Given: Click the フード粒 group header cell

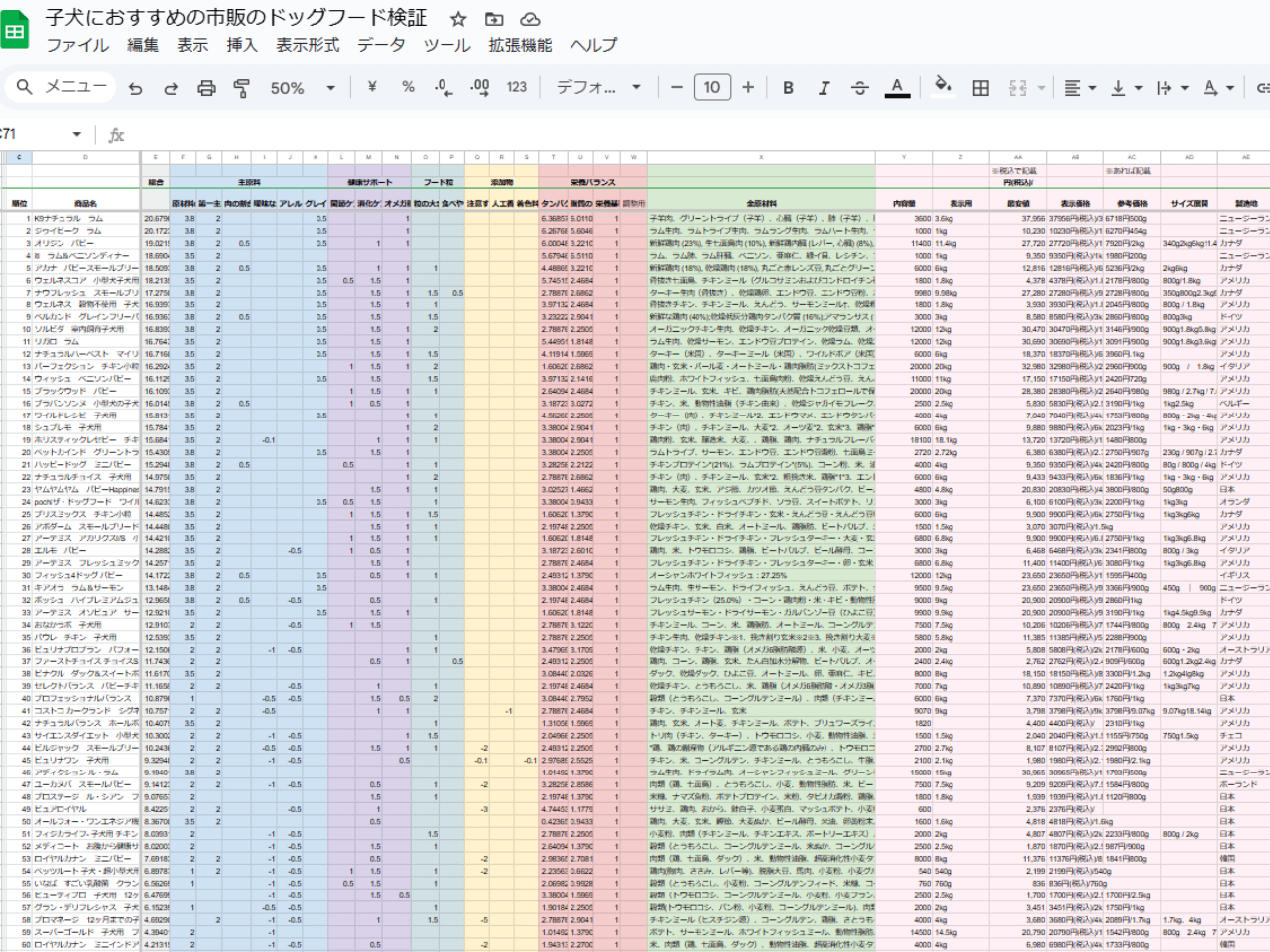Looking at the screenshot, I should (x=438, y=182).
